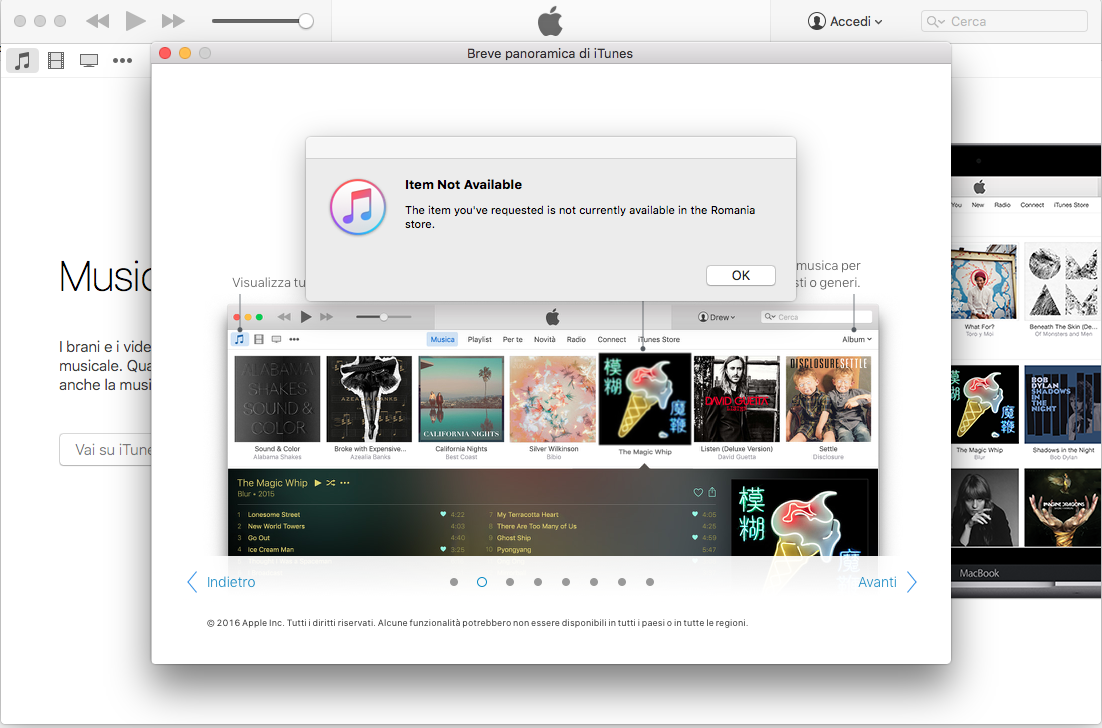Screen dimensions: 1102x728
Task: Open Broke with Expensive album cover
Action: 369,398
